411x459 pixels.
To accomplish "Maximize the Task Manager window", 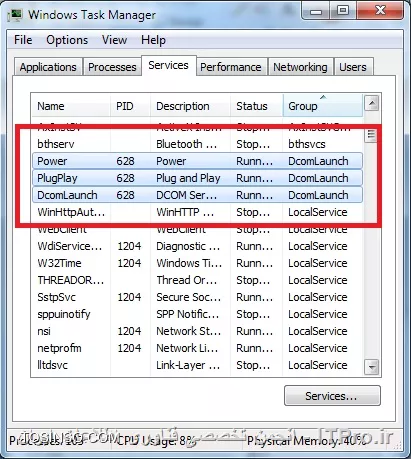I will pos(343,11).
